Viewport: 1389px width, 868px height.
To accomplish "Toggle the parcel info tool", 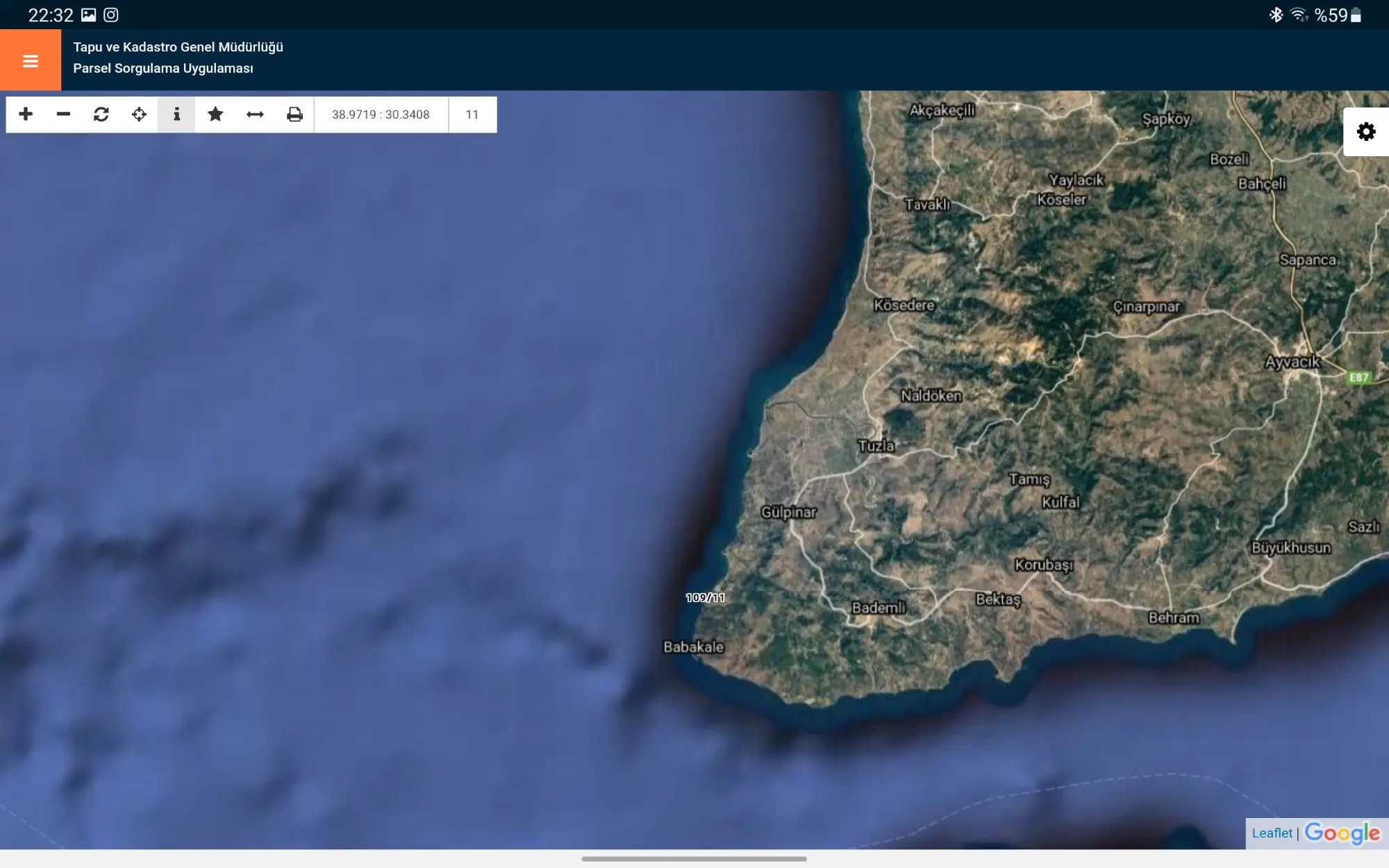I will [176, 114].
